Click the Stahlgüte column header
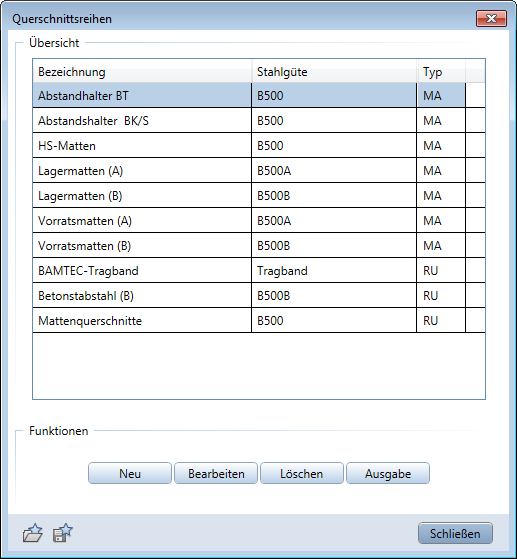The height and width of the screenshot is (559, 517). pyautogui.click(x=334, y=72)
